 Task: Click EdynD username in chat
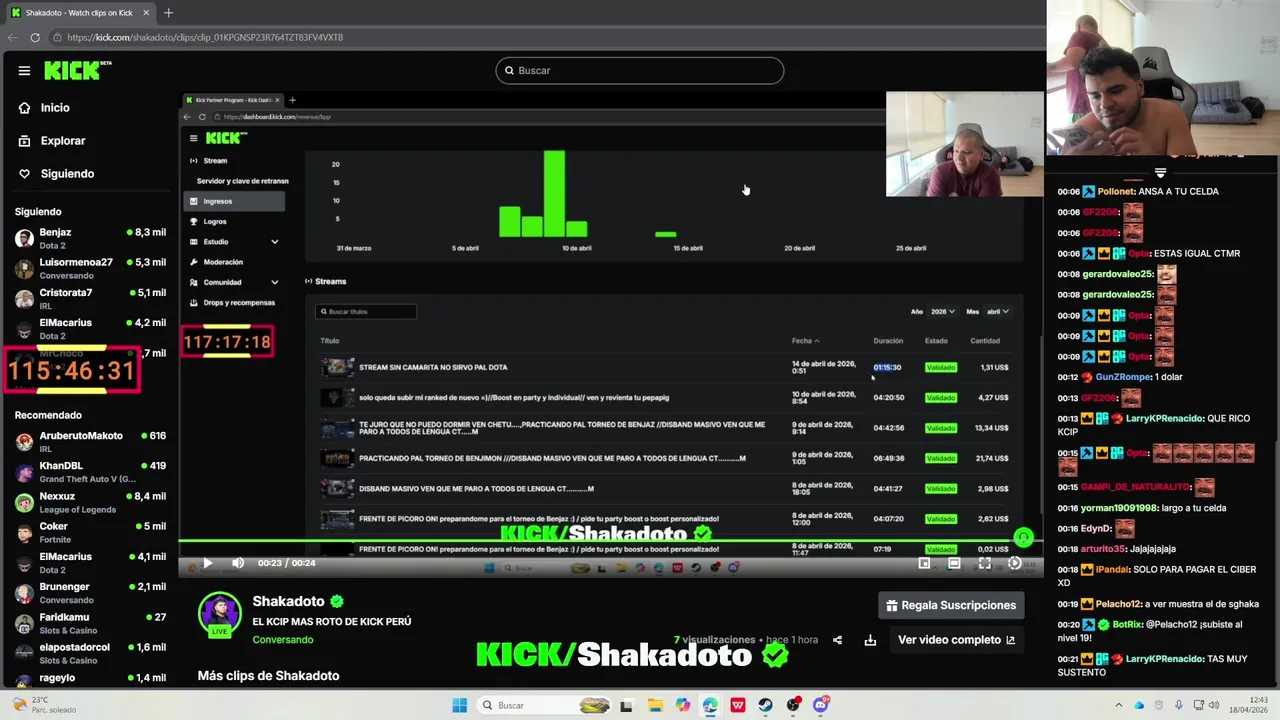(1096, 528)
